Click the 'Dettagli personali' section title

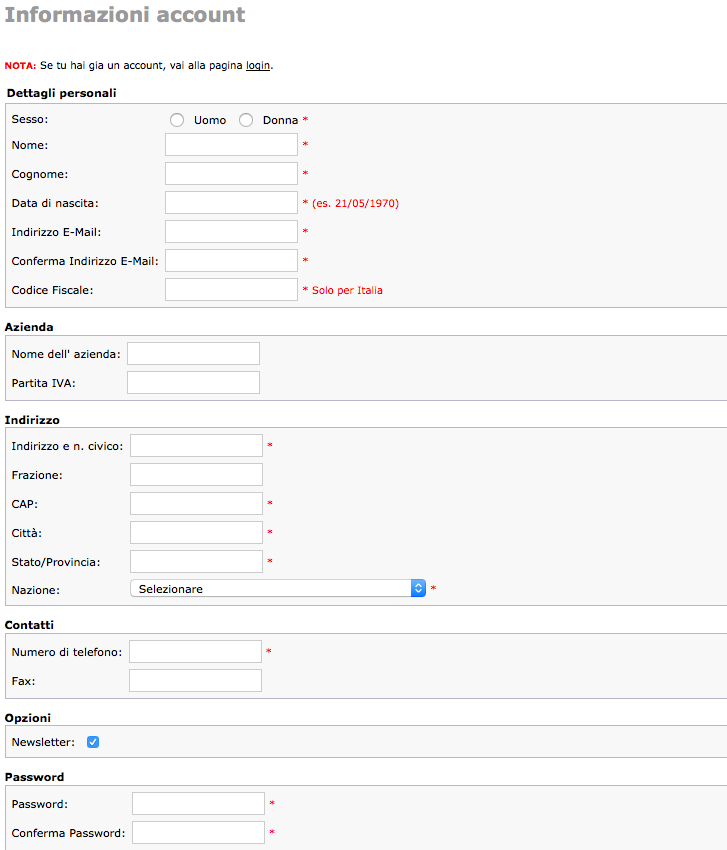61,93
